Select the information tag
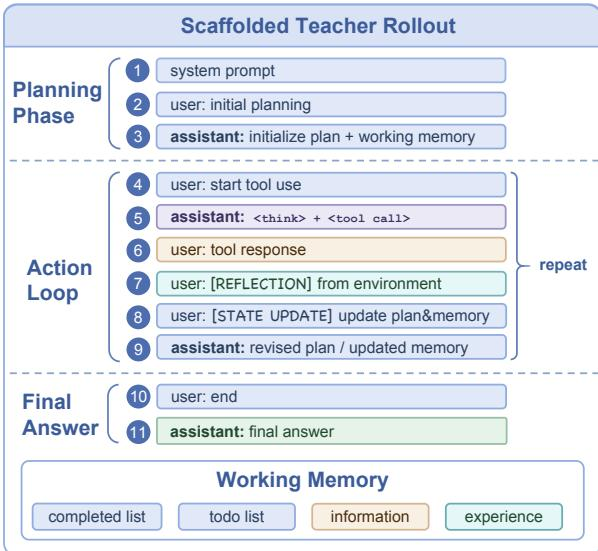Image resolution: width=598 pixels, height=551 pixels. pos(370,517)
